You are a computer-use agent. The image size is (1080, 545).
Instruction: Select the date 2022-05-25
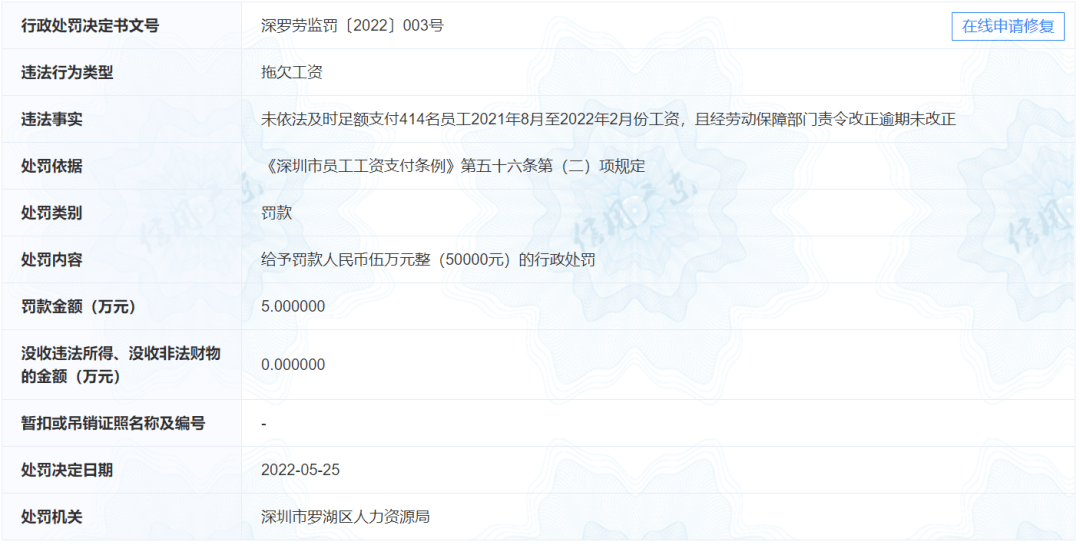300,470
